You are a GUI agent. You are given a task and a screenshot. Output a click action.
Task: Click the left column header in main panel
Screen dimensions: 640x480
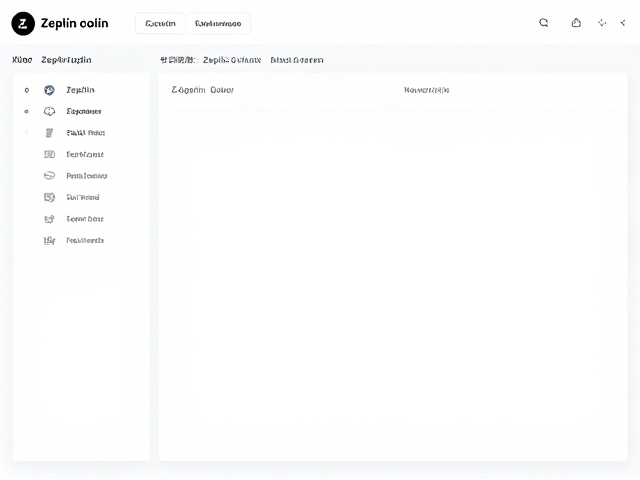point(202,90)
